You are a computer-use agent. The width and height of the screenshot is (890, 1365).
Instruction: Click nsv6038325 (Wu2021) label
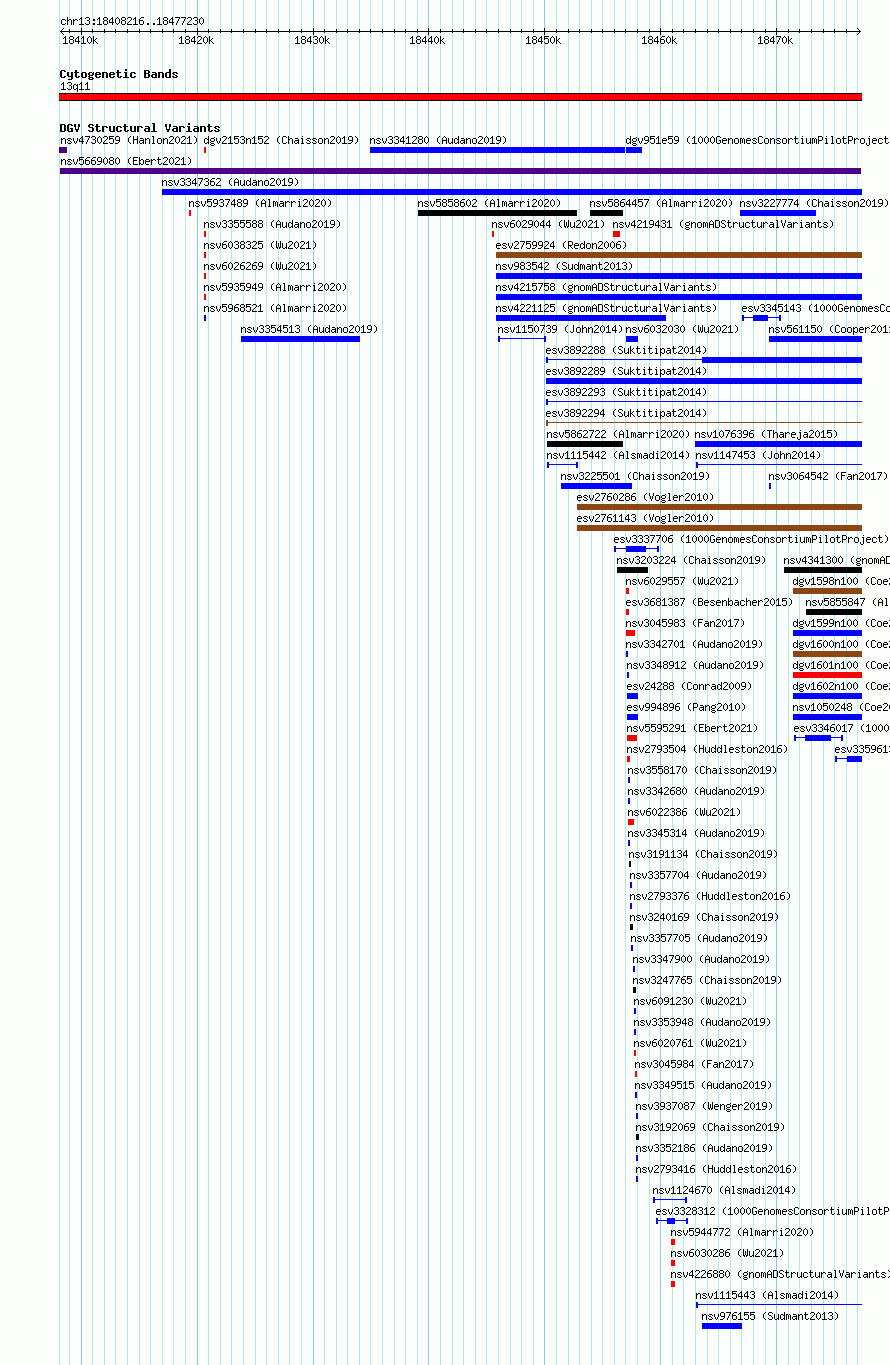point(260,245)
